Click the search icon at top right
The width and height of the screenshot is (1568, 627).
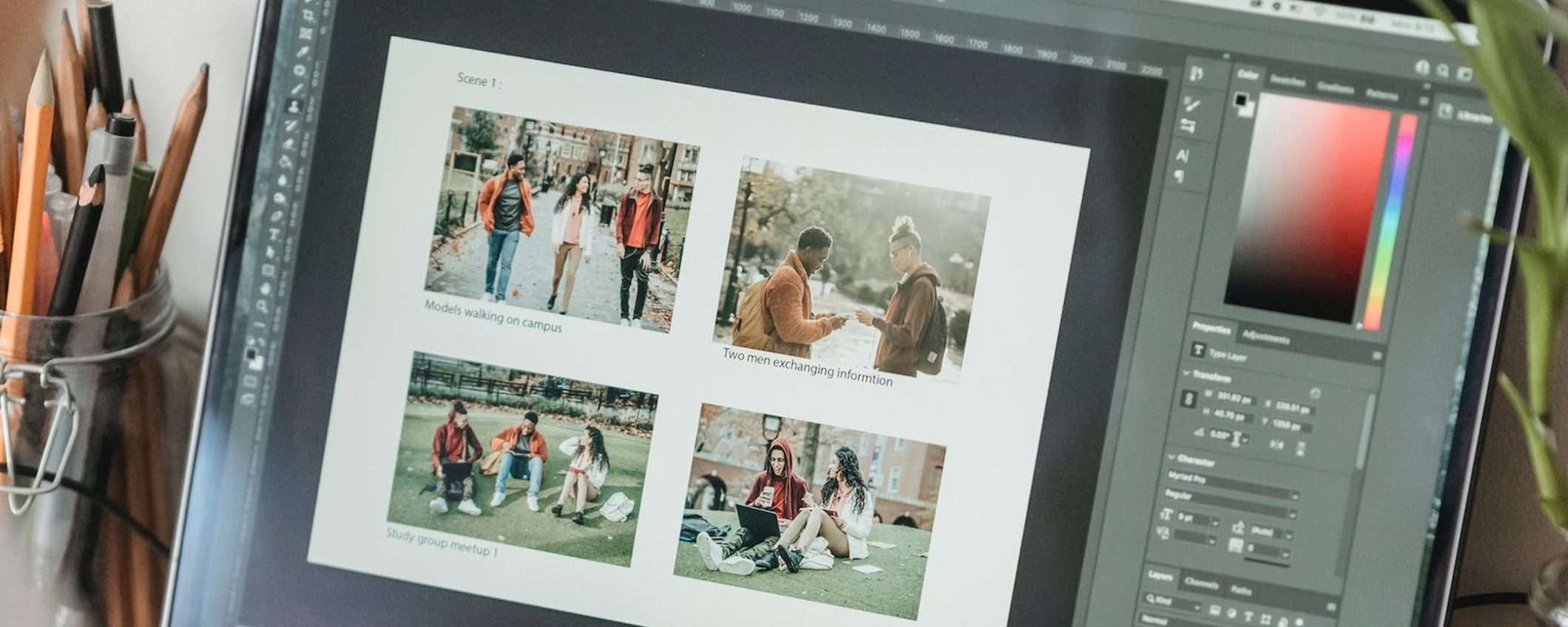pyautogui.click(x=1443, y=71)
